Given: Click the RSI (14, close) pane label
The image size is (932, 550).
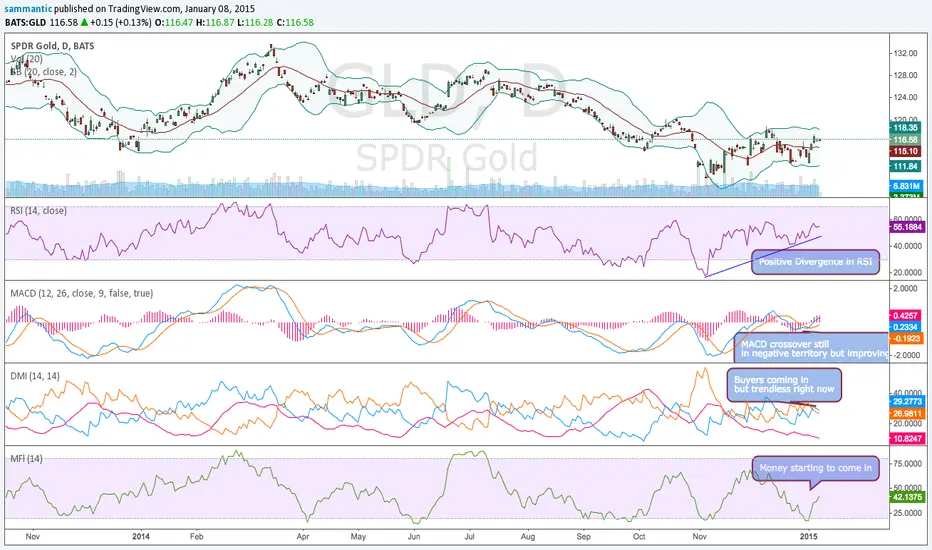Looking at the screenshot, I should click(39, 210).
